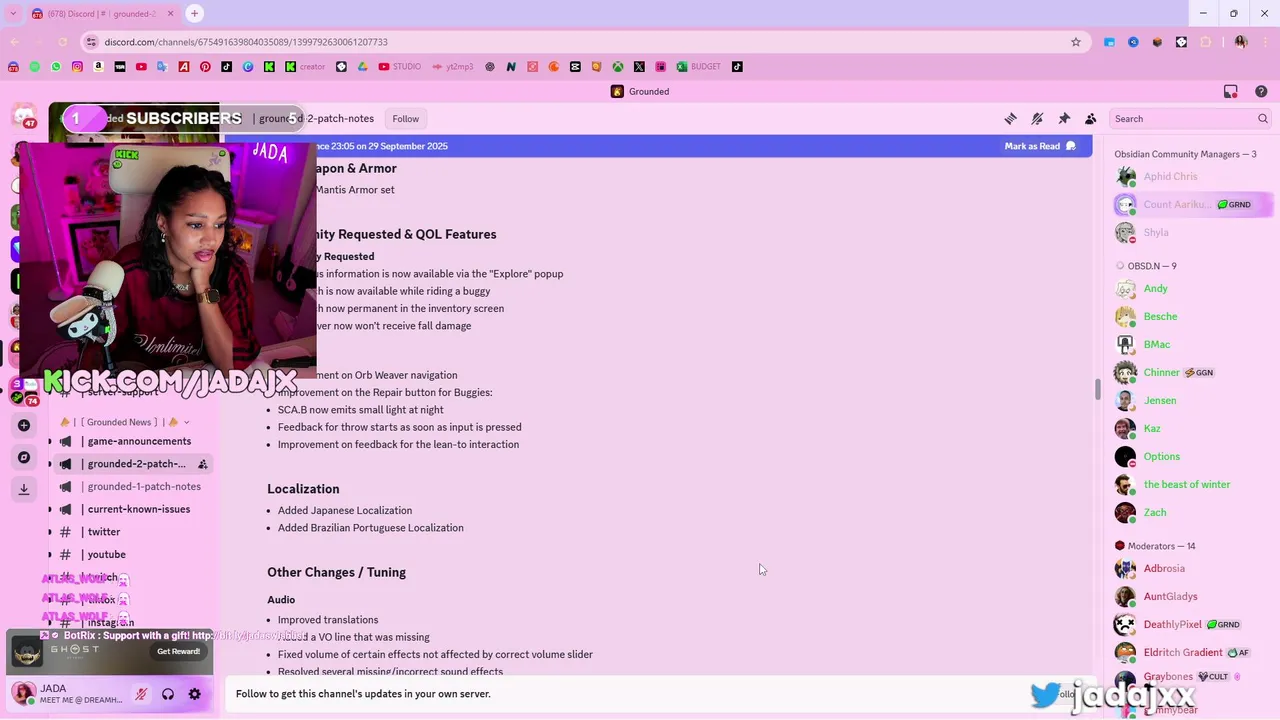Open the Discord inbox icon
The image size is (1280, 720).
click(1231, 91)
